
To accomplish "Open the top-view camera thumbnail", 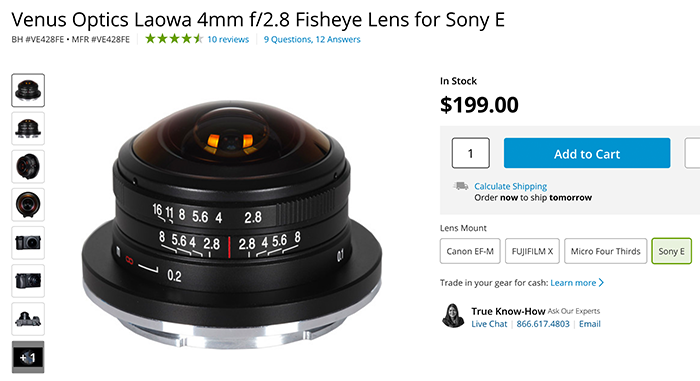I will click(28, 318).
